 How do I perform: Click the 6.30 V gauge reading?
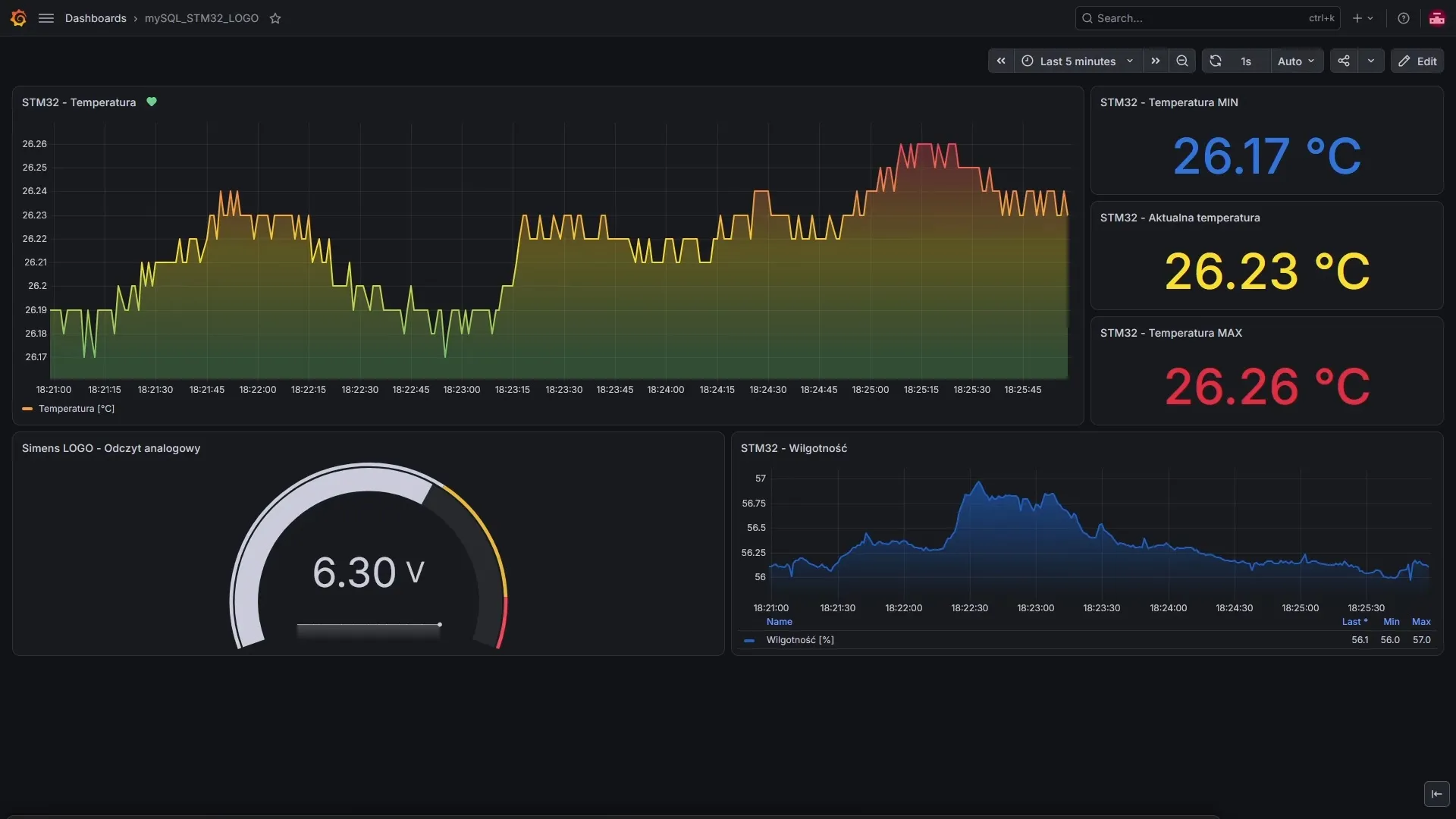[x=369, y=572]
